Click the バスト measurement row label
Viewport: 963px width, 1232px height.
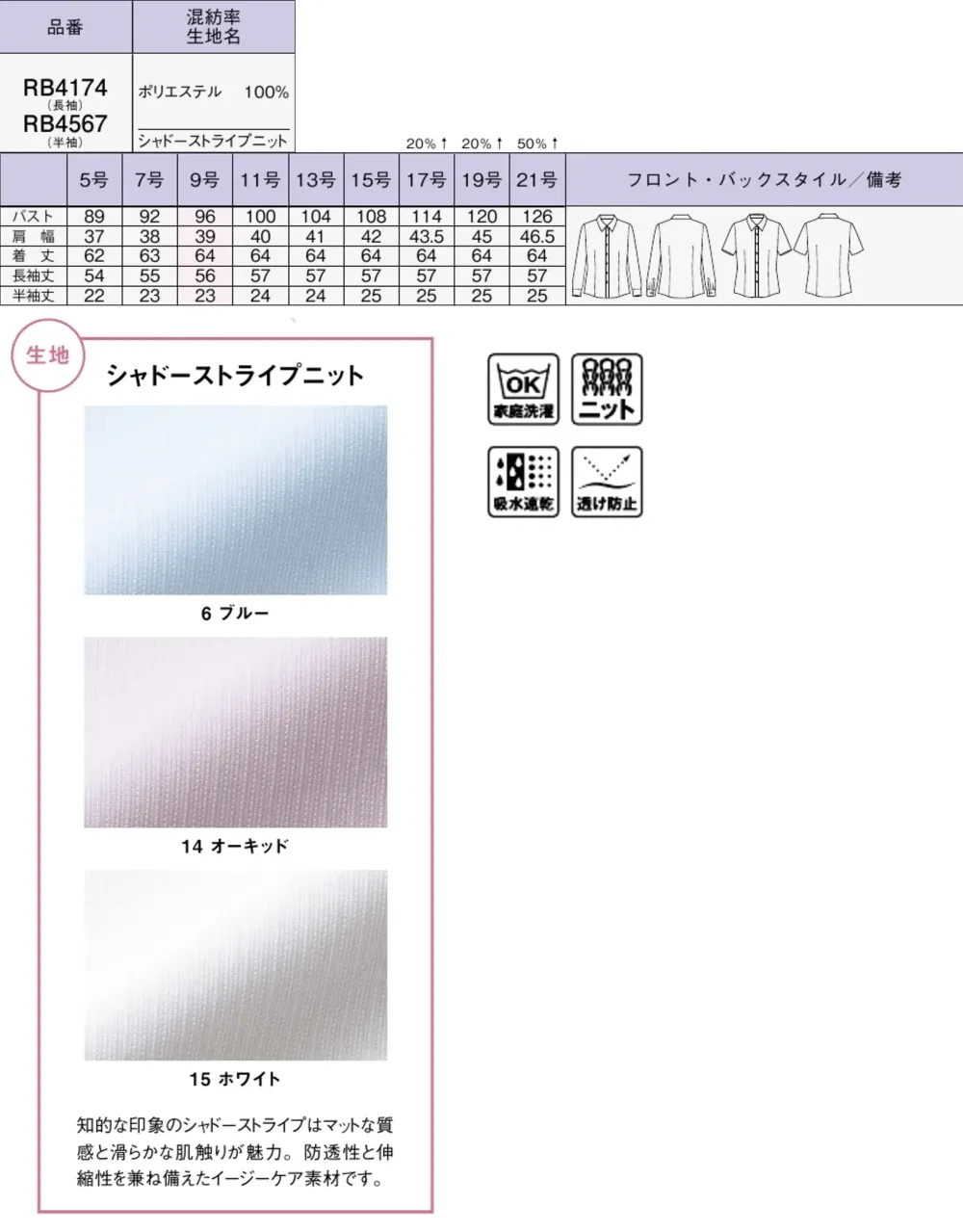(x=35, y=217)
